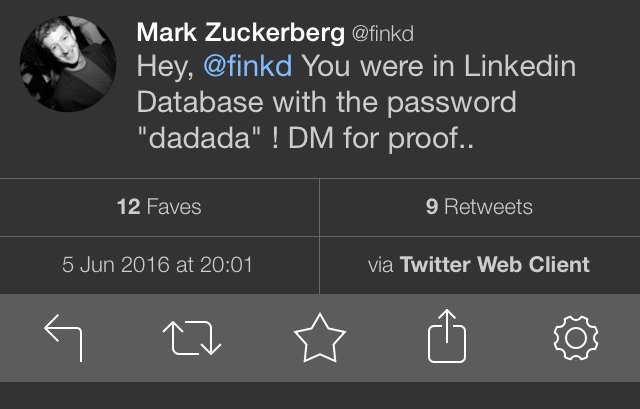Retweet using the looping arrows icon

(x=191, y=337)
